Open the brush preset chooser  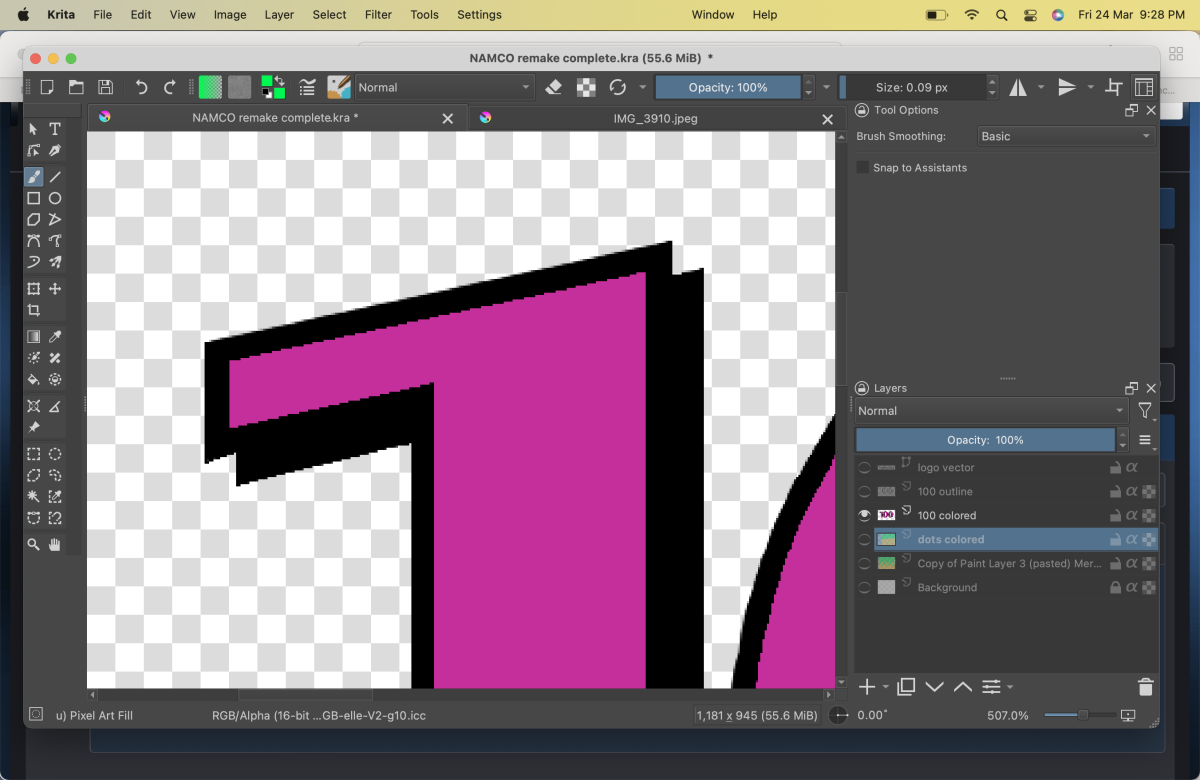pyautogui.click(x=338, y=87)
